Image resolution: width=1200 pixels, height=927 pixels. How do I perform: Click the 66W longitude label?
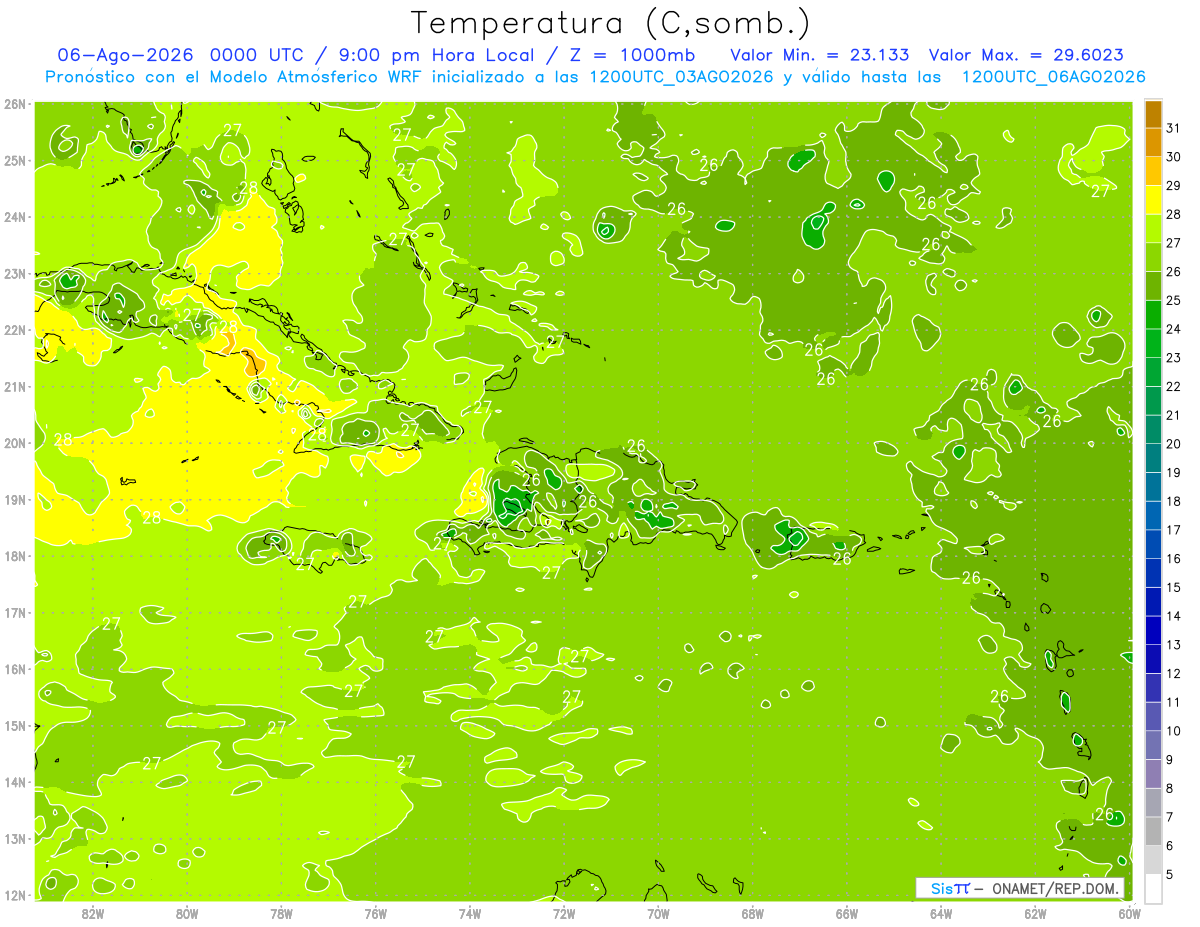tap(847, 914)
